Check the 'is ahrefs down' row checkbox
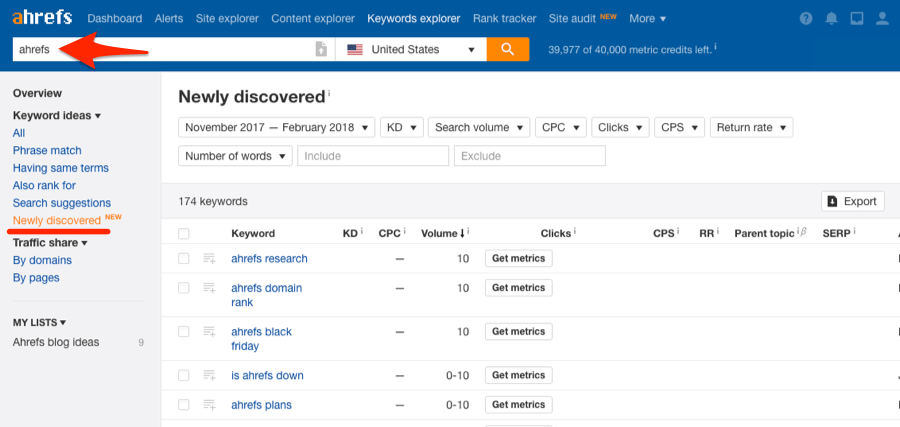 [184, 375]
